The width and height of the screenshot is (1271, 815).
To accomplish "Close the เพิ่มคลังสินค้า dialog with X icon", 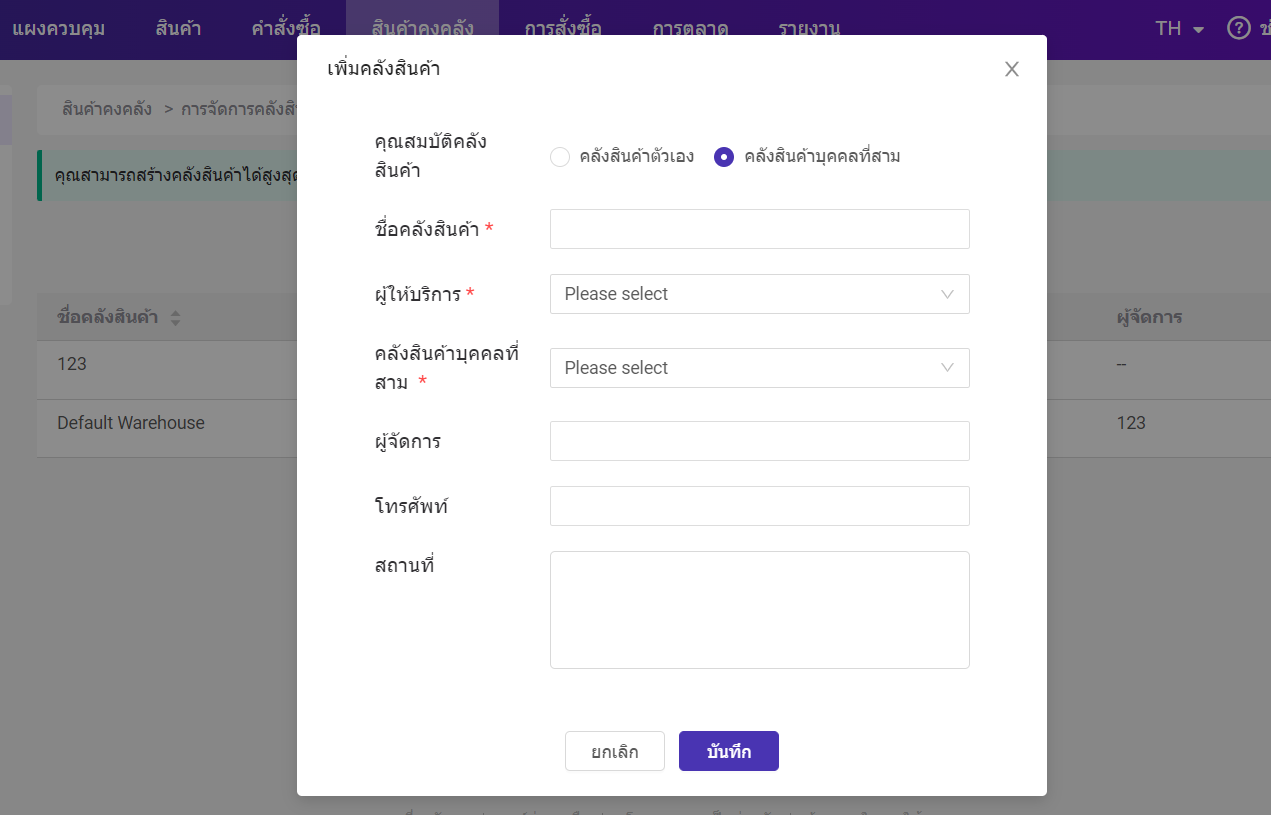I will pyautogui.click(x=1012, y=69).
